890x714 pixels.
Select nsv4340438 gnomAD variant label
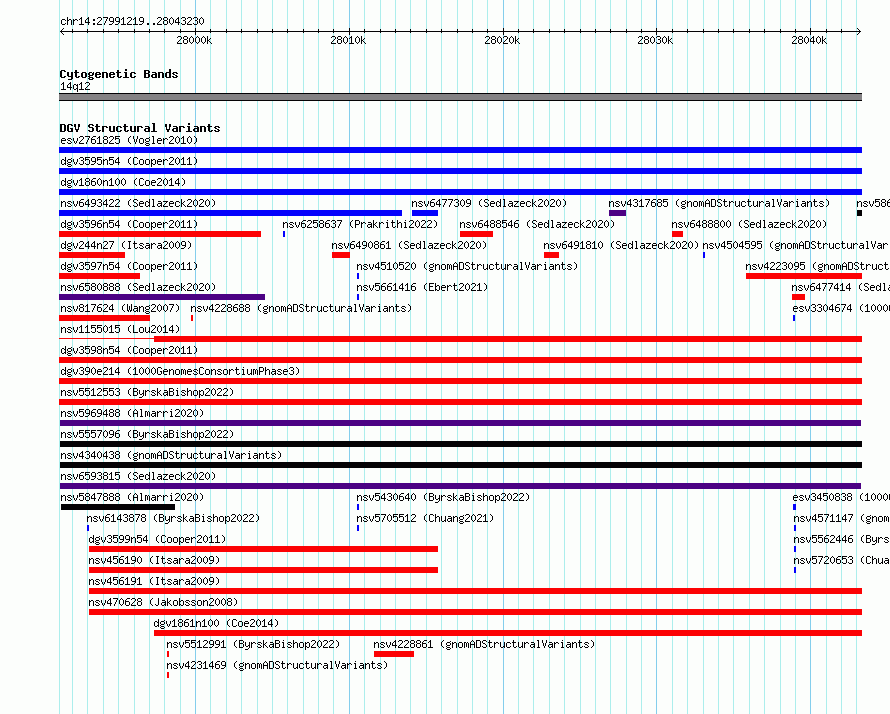pos(171,455)
